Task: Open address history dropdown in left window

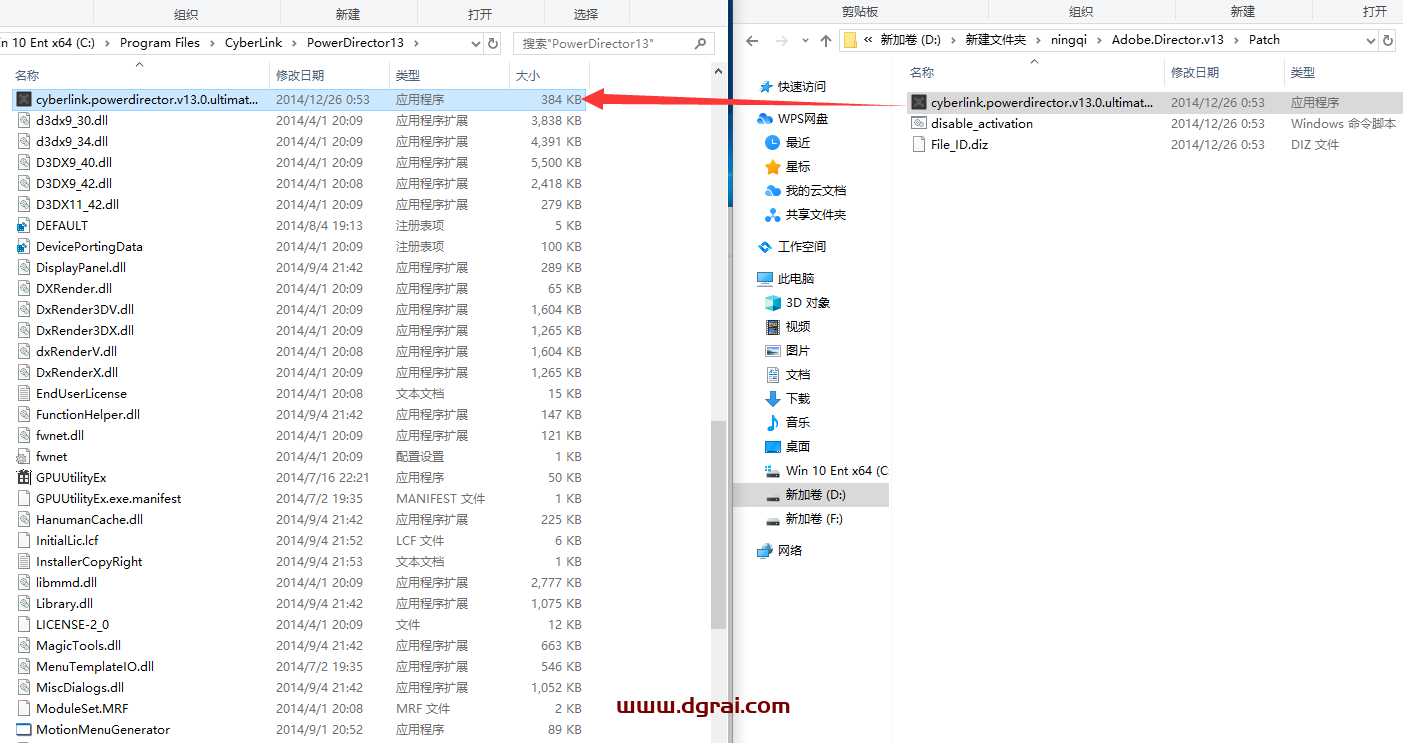Action: (476, 44)
